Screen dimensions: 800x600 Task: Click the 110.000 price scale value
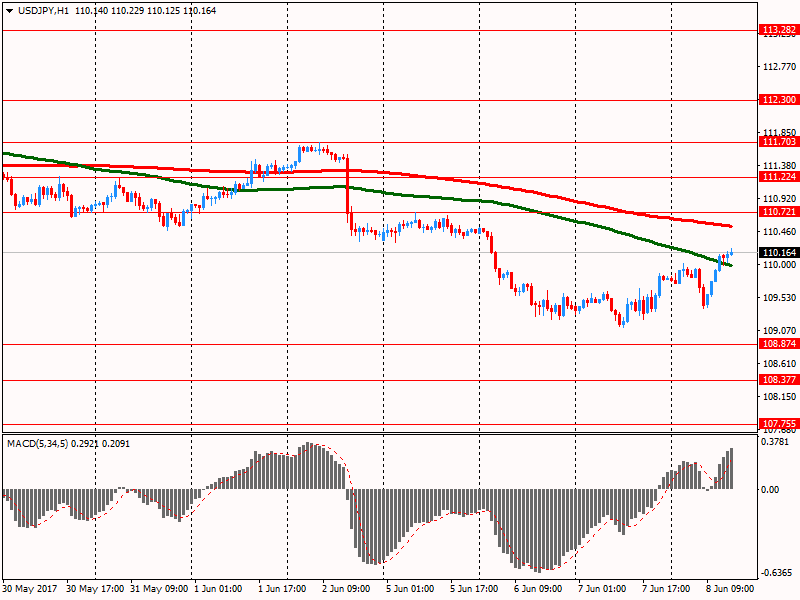point(779,264)
